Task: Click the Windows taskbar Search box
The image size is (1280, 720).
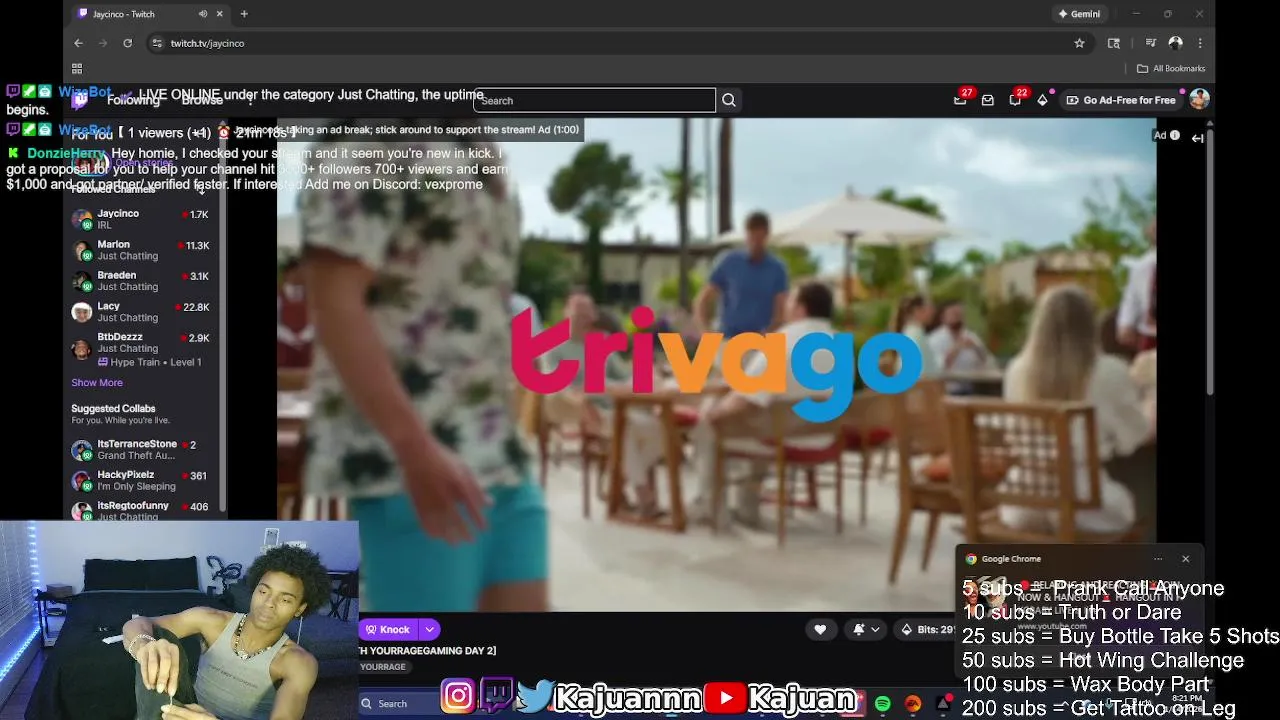Action: tap(398, 703)
